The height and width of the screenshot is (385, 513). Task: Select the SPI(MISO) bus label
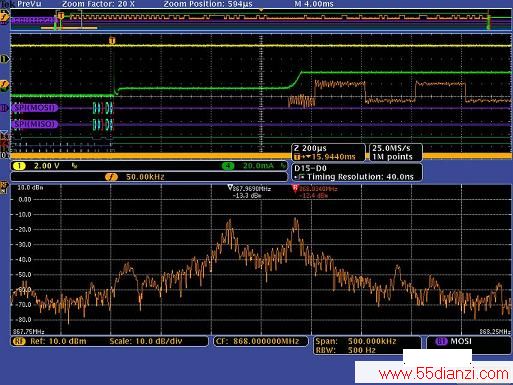[35, 124]
